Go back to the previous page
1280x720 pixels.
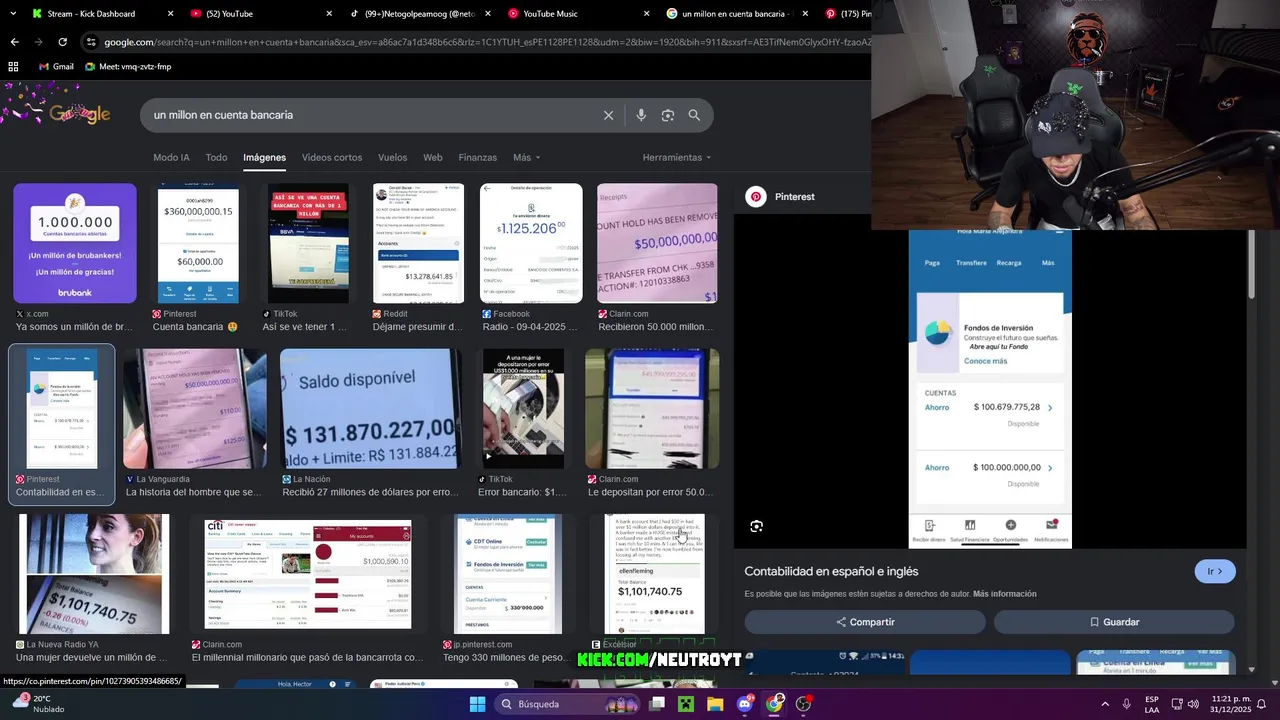[x=14, y=42]
